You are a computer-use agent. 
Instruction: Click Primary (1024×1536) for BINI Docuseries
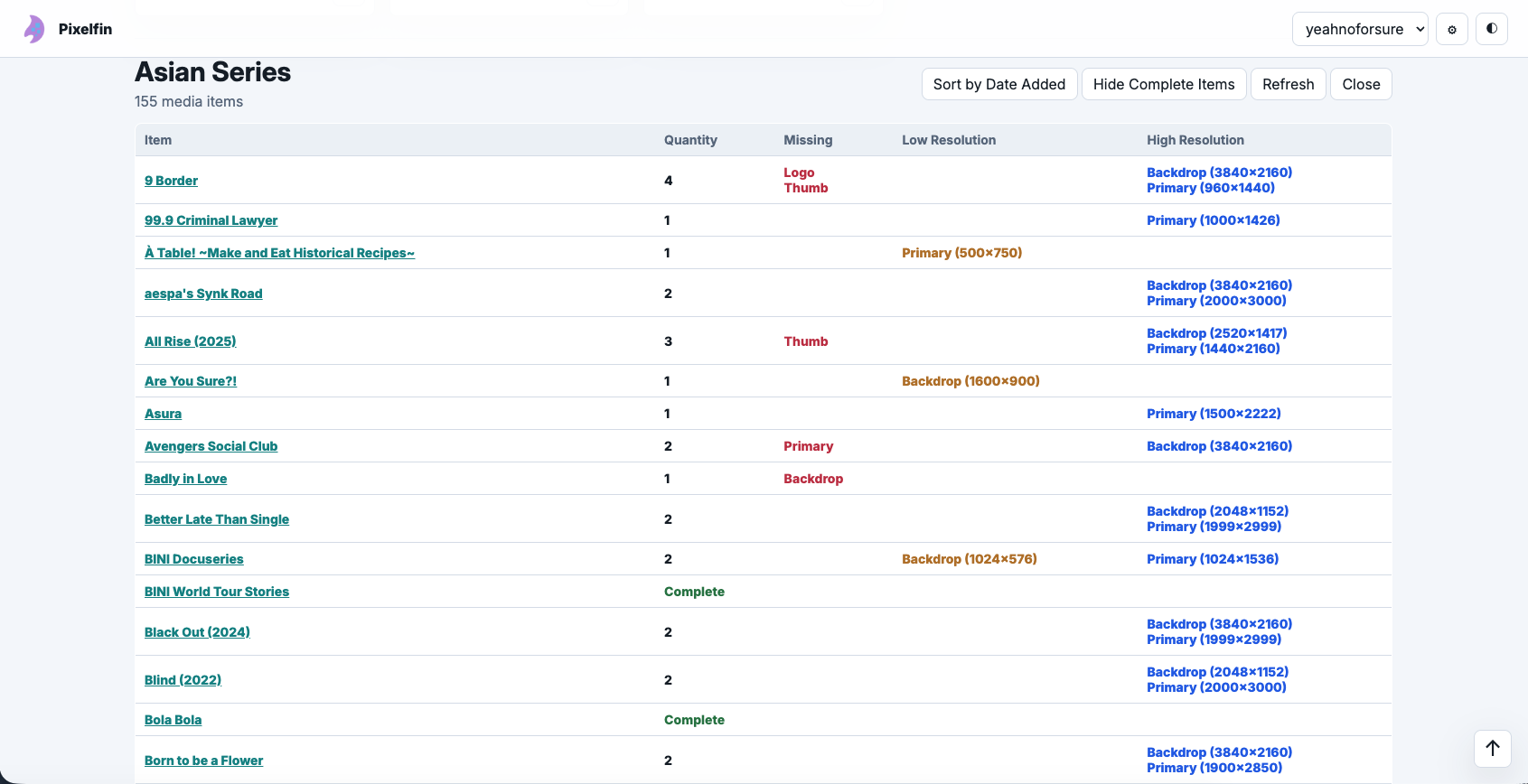click(1213, 559)
